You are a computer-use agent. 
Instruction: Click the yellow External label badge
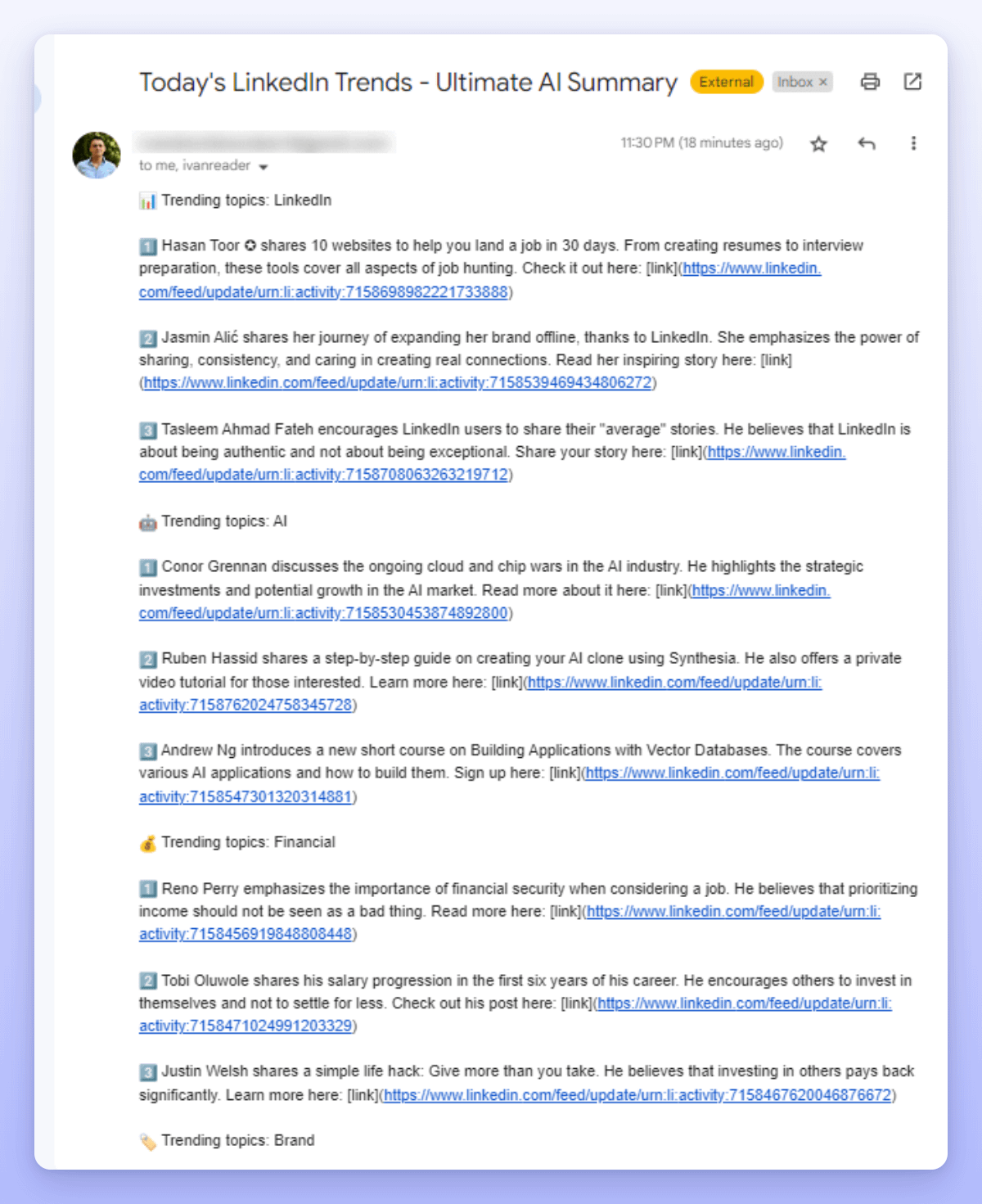tap(727, 82)
